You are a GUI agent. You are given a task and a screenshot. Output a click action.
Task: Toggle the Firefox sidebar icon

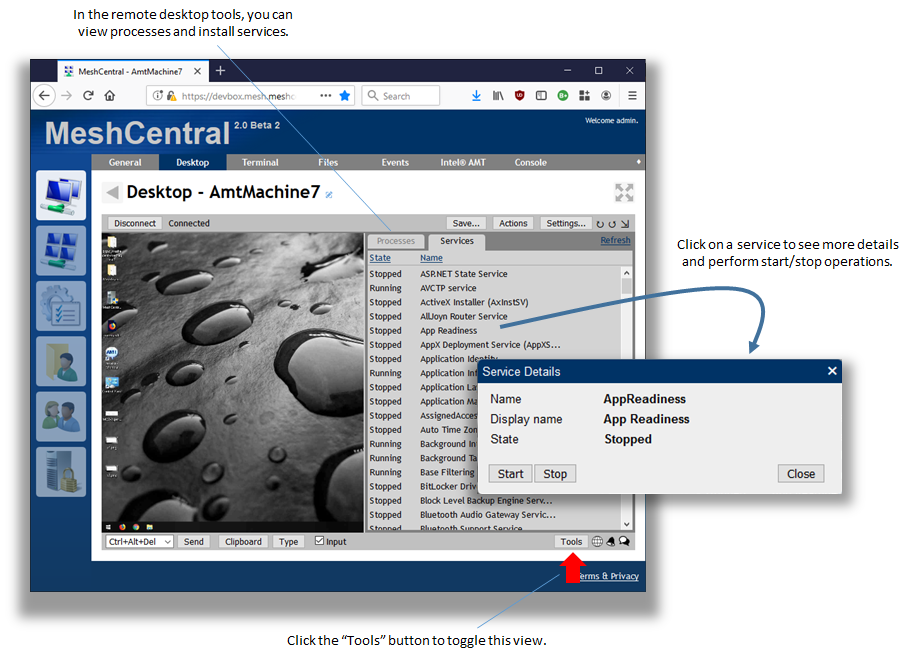pyautogui.click(x=541, y=96)
